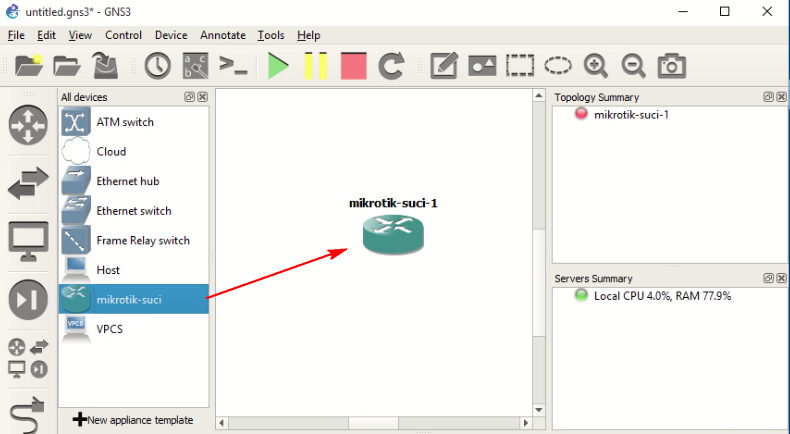This screenshot has width=790, height=434.
Task: Start all devices with green play button
Action: coord(278,66)
